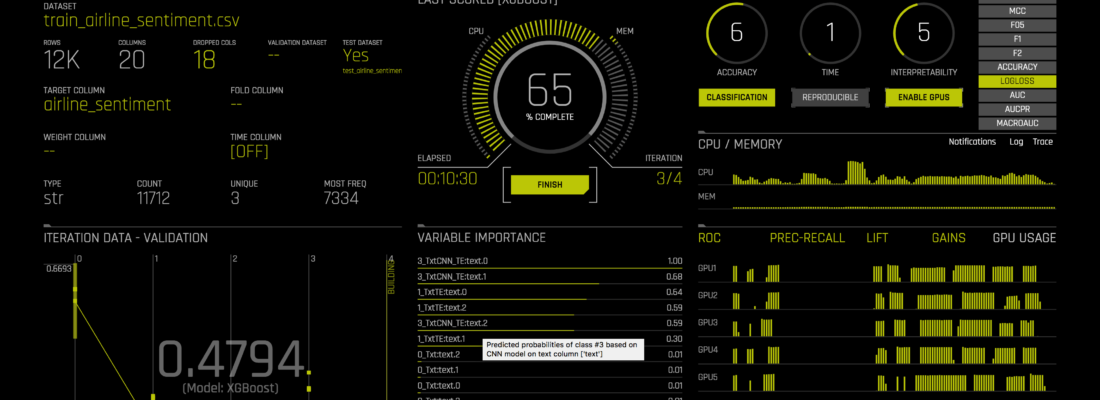
Task: Select the 3_TxtCNN_TE:text.0 variable importance row
Action: point(453,261)
